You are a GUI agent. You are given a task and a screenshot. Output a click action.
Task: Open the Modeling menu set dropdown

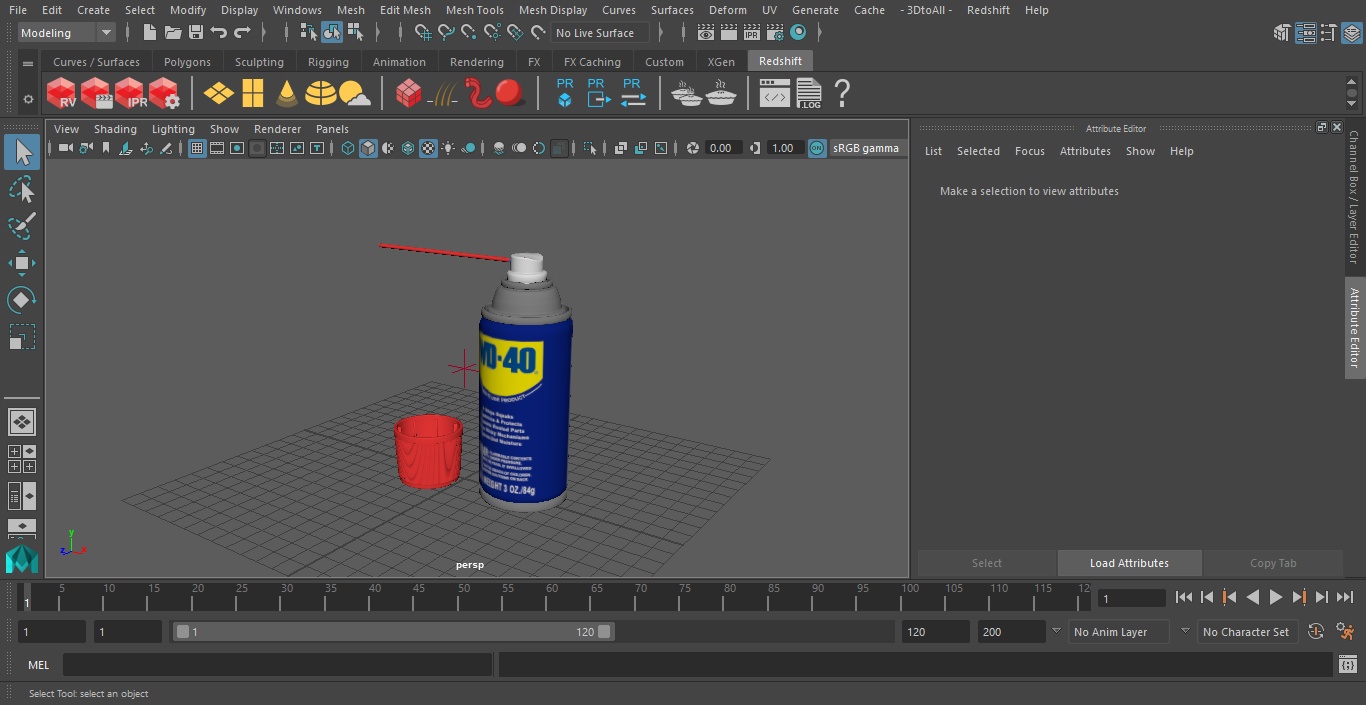(67, 33)
